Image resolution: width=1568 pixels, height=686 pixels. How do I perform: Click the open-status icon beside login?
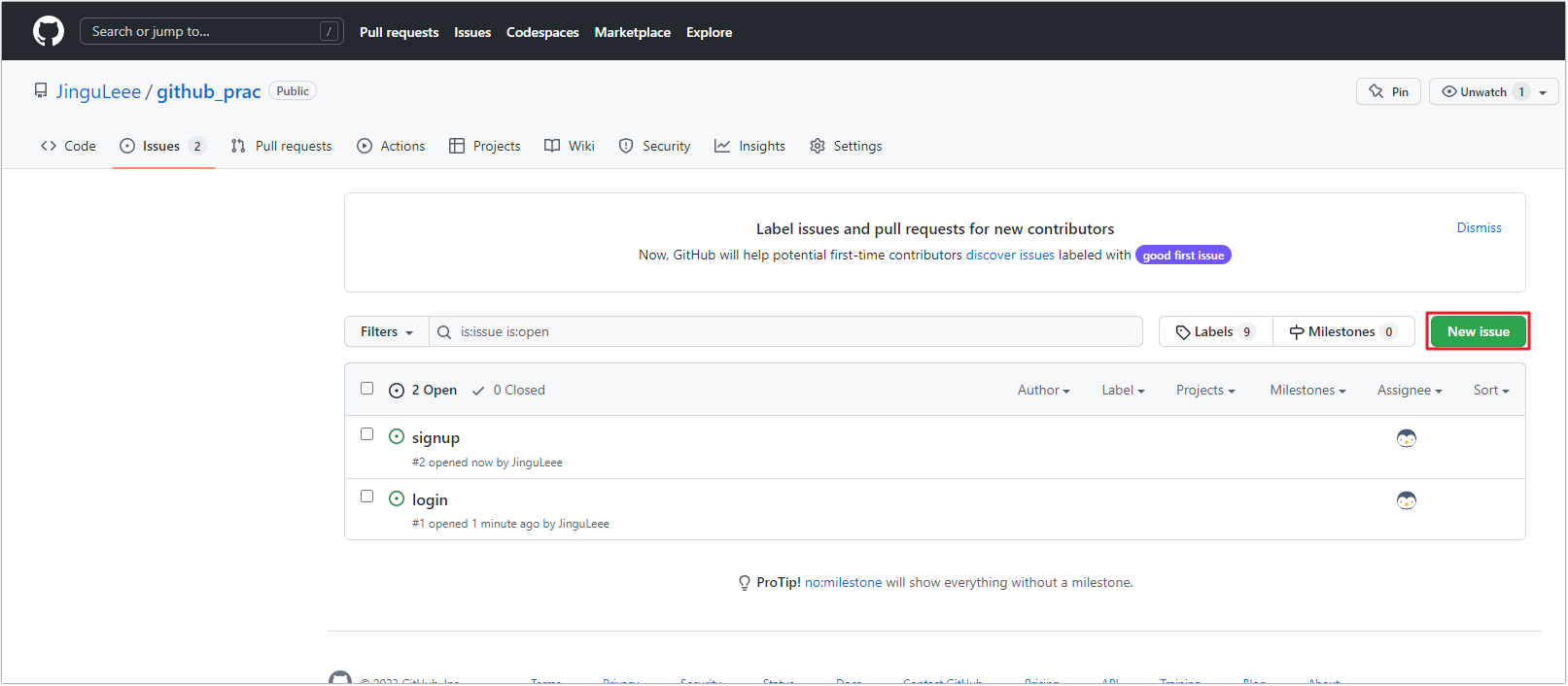397,498
